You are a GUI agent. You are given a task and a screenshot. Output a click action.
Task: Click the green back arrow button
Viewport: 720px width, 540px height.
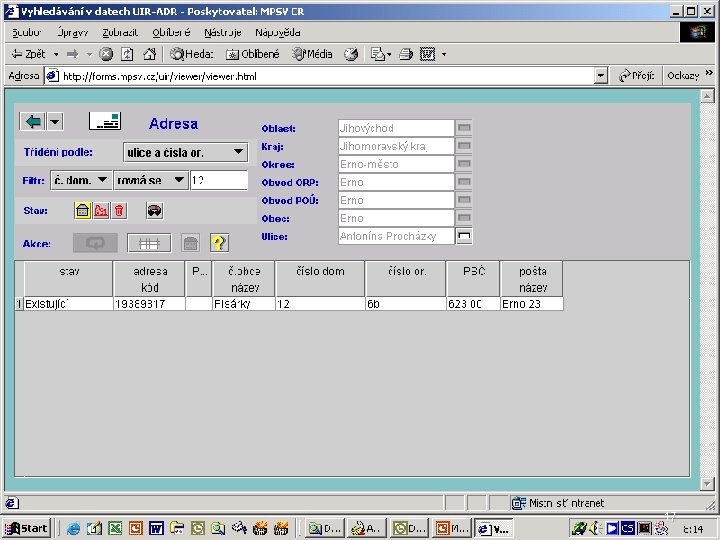pos(33,121)
